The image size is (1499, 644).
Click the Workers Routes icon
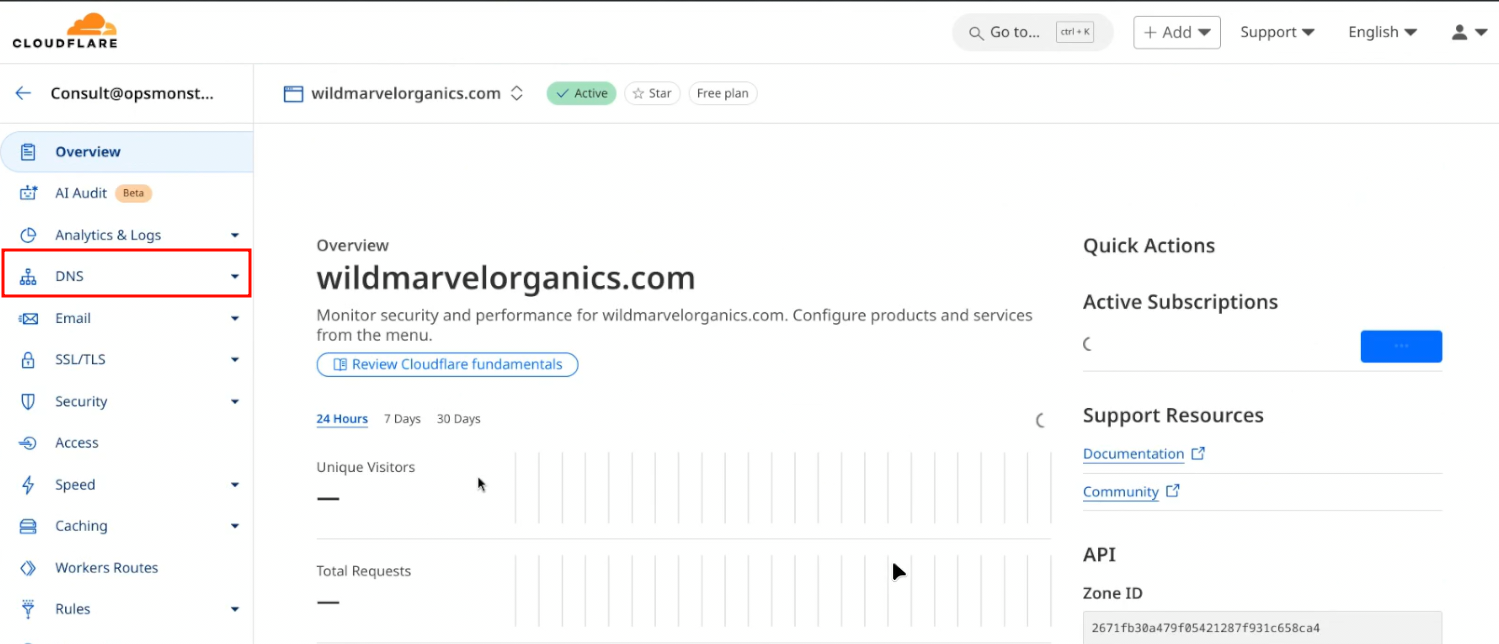coord(29,568)
